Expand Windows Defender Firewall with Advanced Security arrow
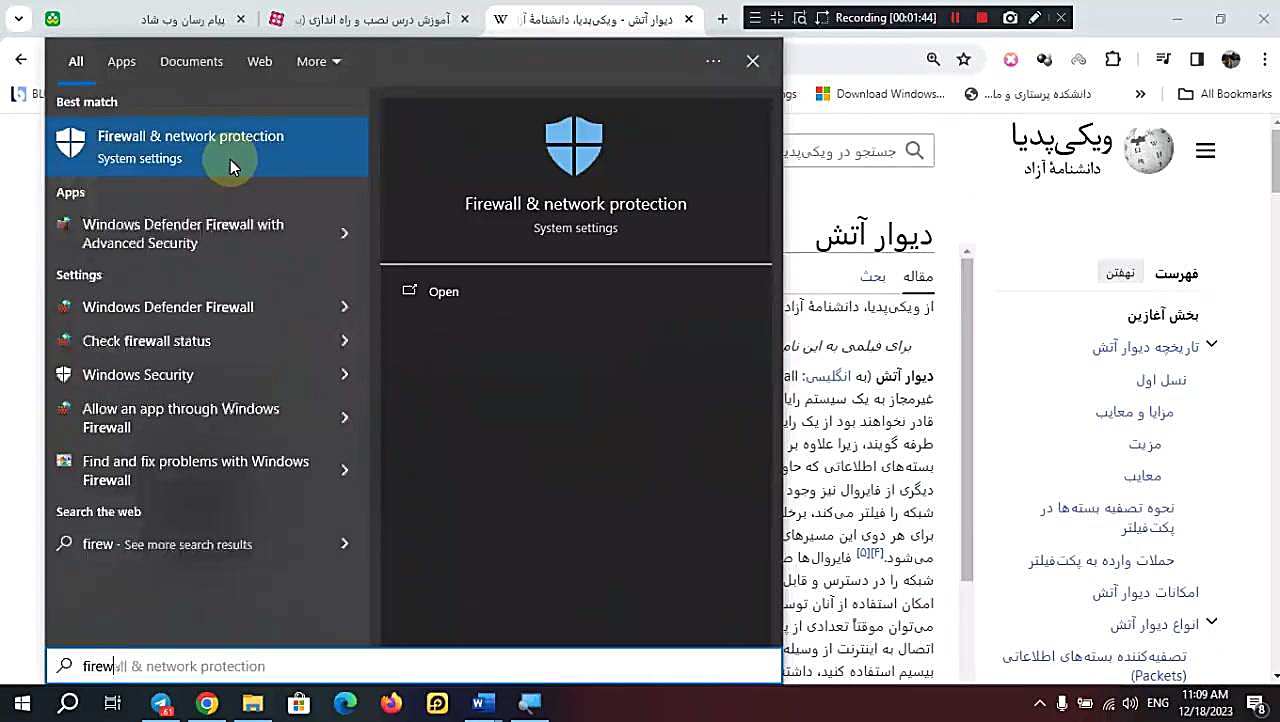Viewport: 1280px width, 722px height. tap(344, 233)
